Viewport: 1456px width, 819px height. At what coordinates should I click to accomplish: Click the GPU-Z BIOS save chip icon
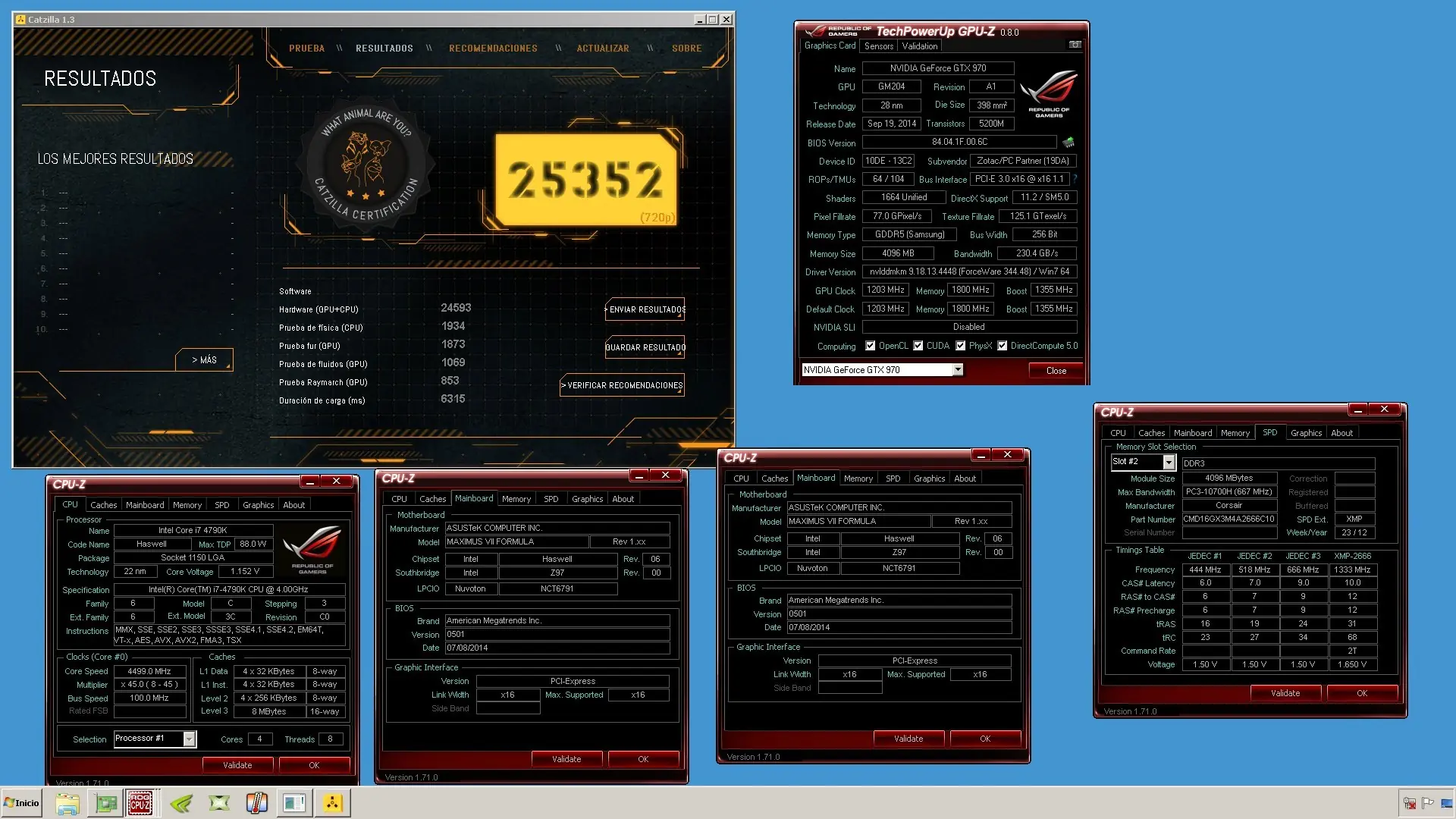coord(1068,142)
